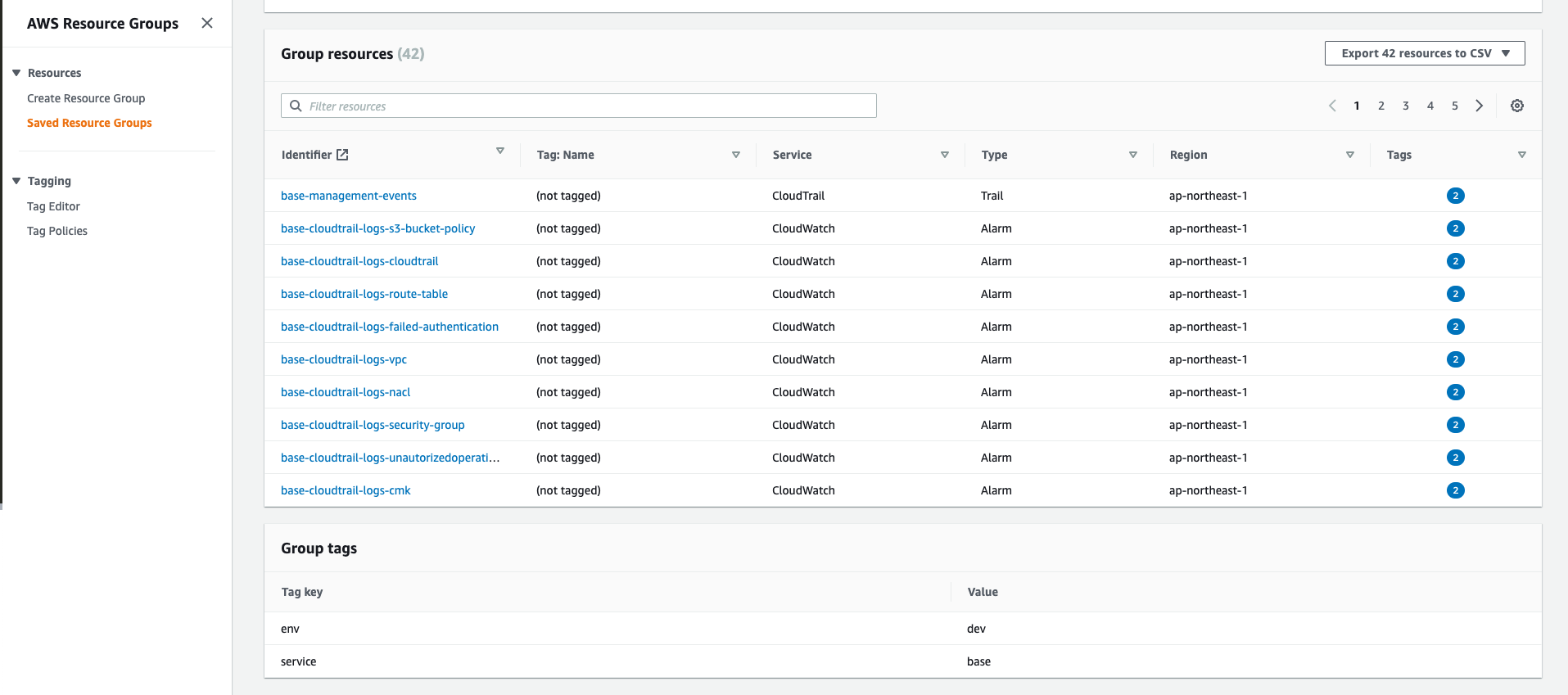The image size is (1568, 695).
Task: Collapse the Tagging section in sidebar
Action: [16, 181]
